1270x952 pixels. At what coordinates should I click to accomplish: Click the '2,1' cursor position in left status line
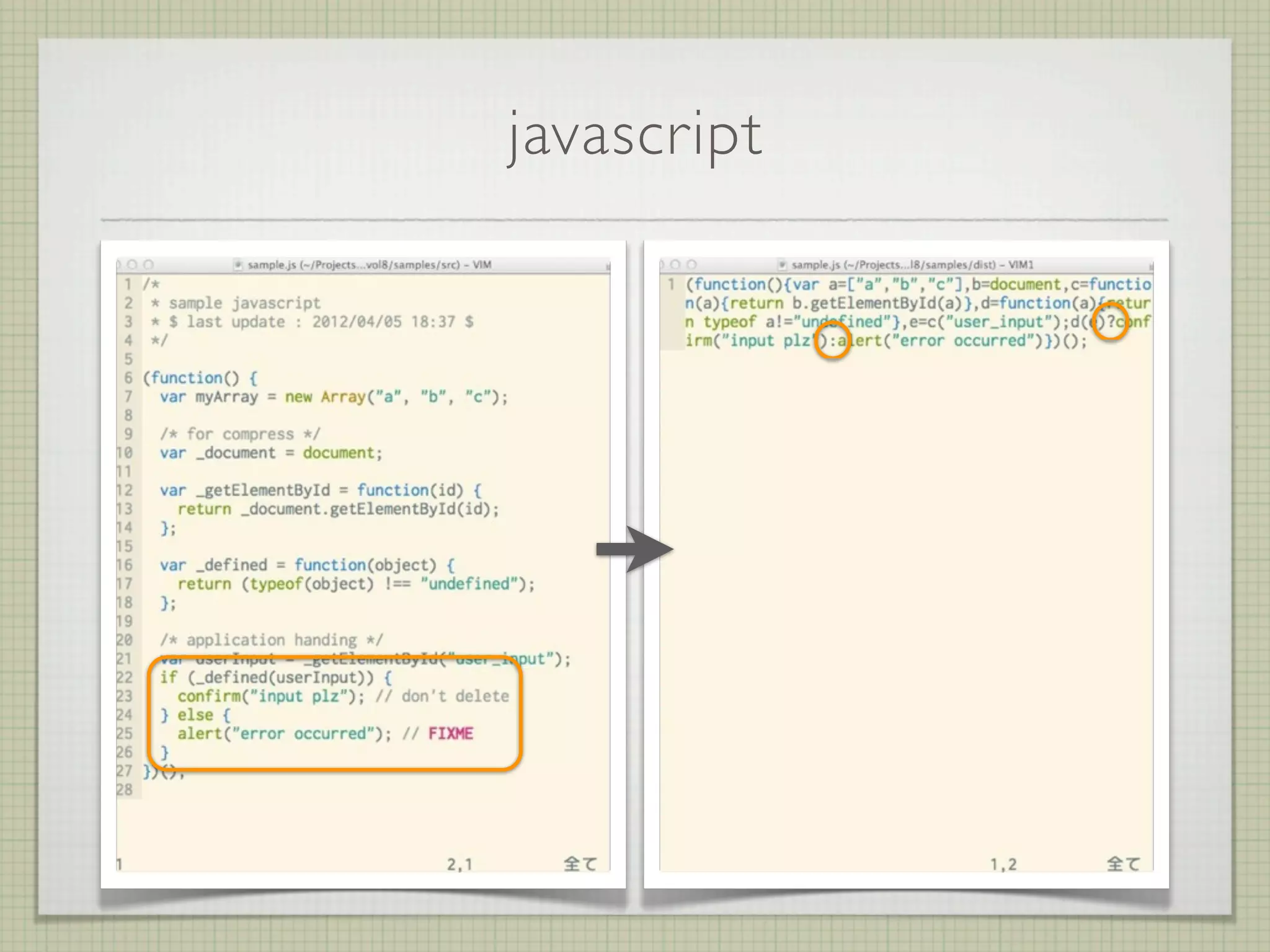click(460, 864)
